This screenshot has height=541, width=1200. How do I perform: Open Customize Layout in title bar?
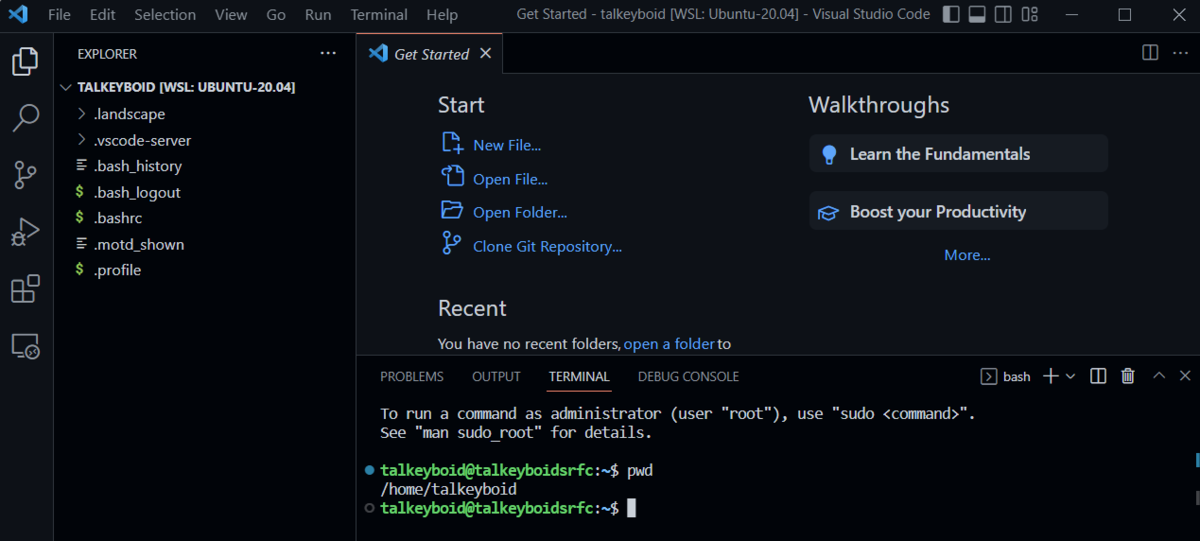click(1029, 15)
